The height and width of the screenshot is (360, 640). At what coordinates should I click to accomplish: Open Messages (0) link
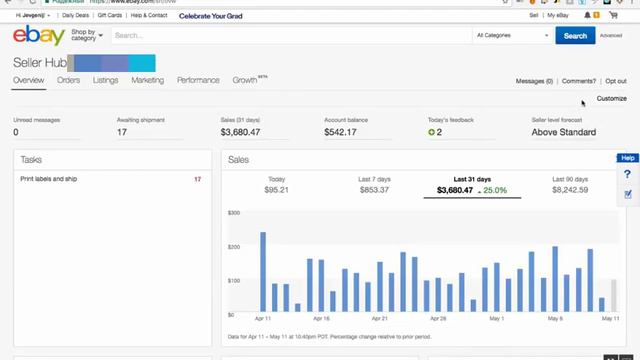tap(534, 81)
